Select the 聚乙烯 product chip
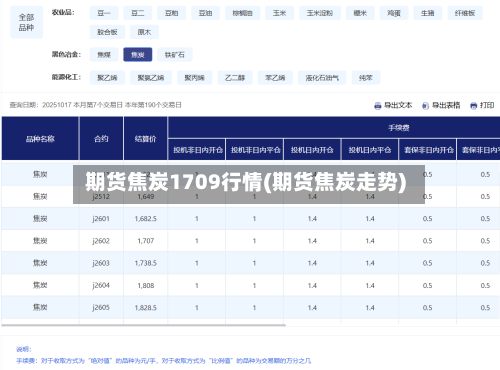Viewport: 500px width, 370px height. 107,78
